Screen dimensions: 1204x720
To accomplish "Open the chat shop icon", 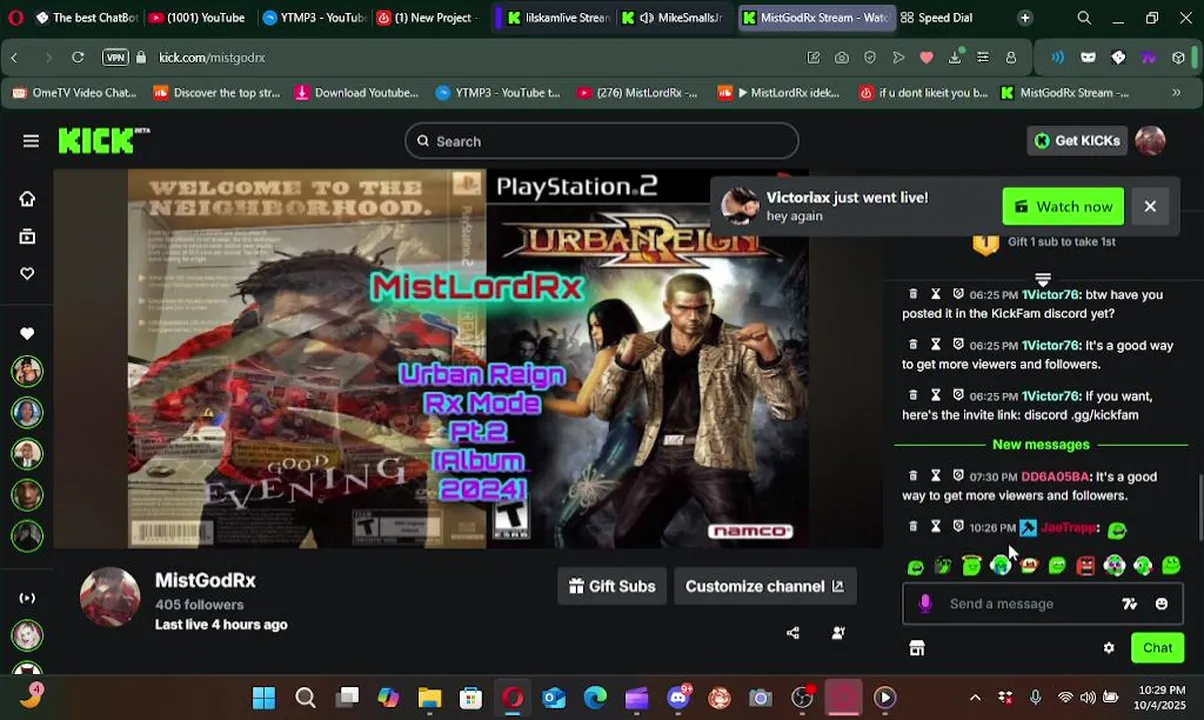I will coord(916,648).
